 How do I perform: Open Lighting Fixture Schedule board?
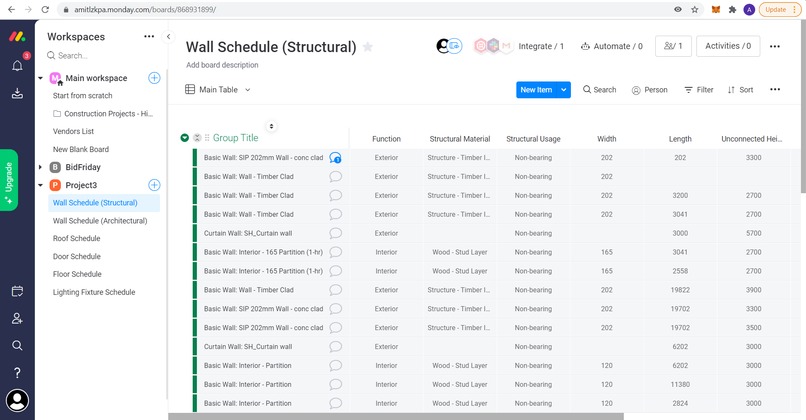(94, 292)
